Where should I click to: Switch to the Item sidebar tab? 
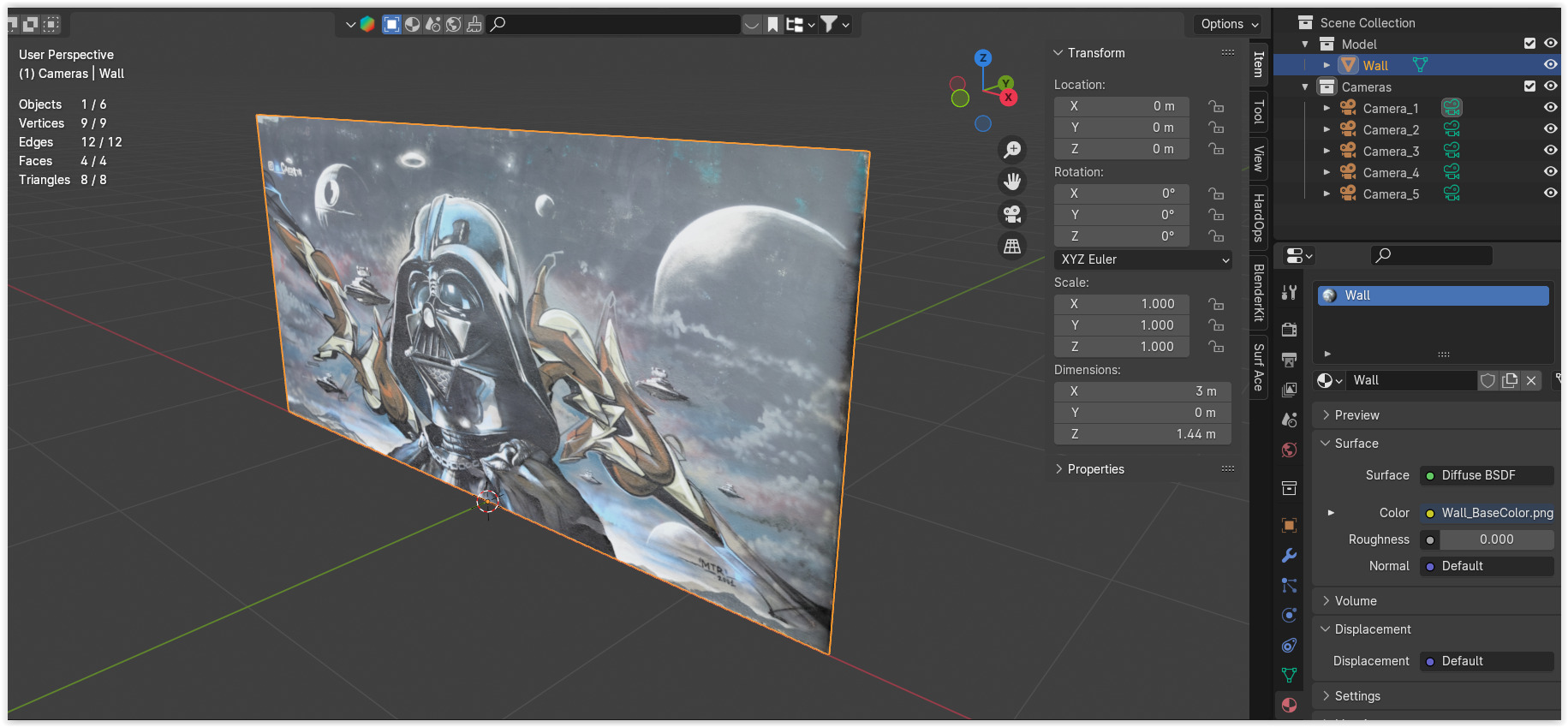1259,64
